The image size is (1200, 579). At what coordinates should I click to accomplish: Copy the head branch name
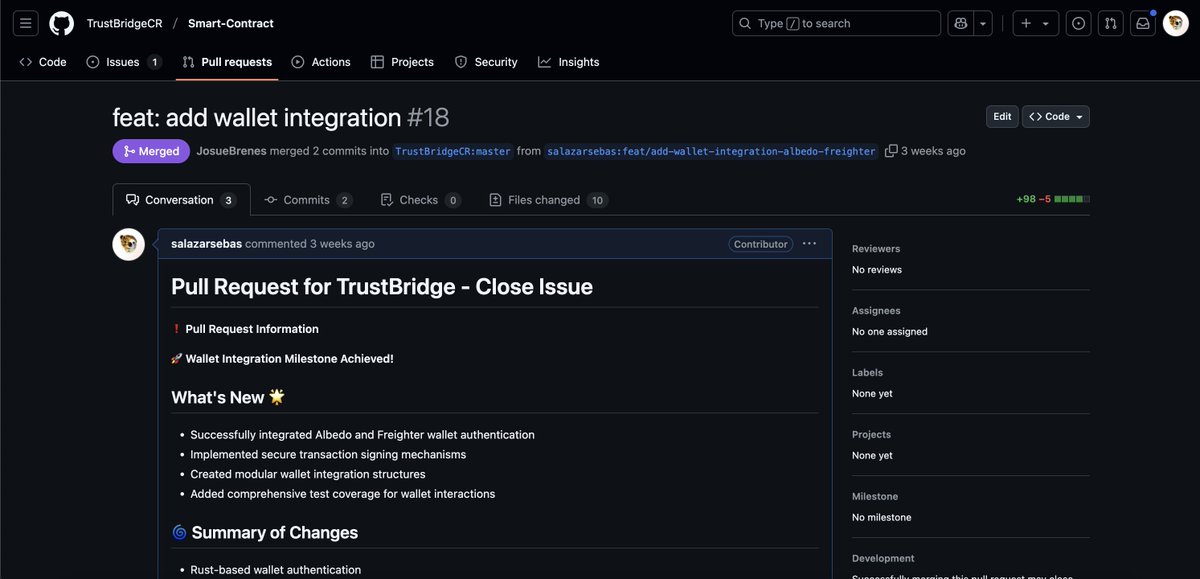[891, 151]
